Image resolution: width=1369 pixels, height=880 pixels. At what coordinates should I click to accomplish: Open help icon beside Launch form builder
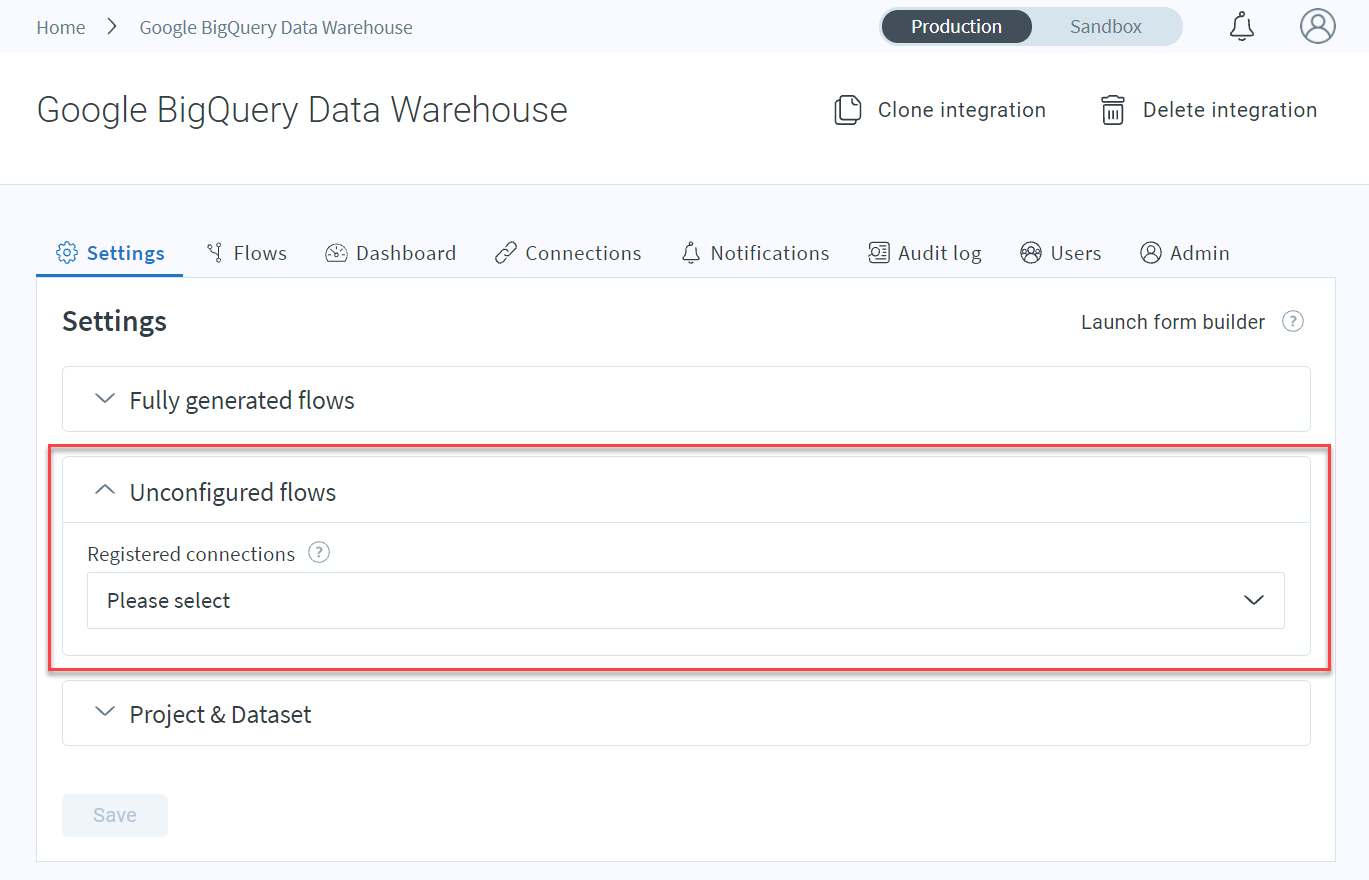pos(1293,321)
